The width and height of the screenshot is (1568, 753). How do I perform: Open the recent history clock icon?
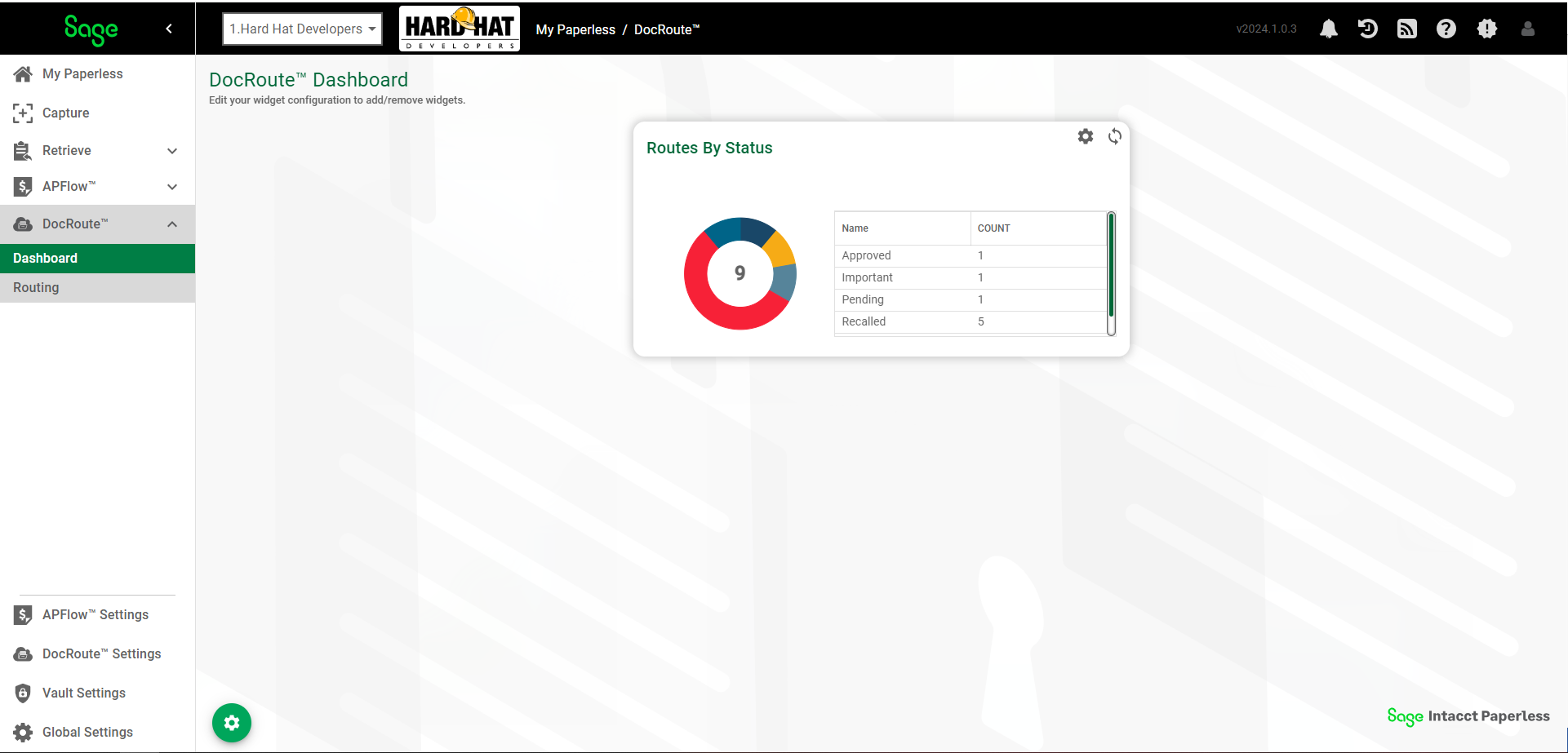[x=1368, y=29]
